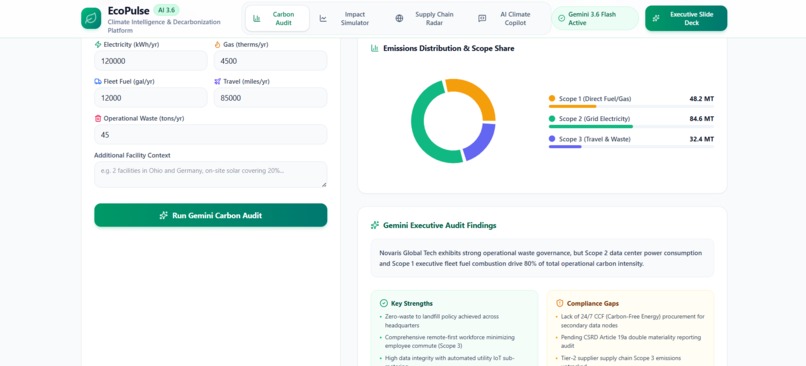Click the Impact Simulator line chart icon
Viewport: 806px width, 366px height.
click(x=323, y=19)
